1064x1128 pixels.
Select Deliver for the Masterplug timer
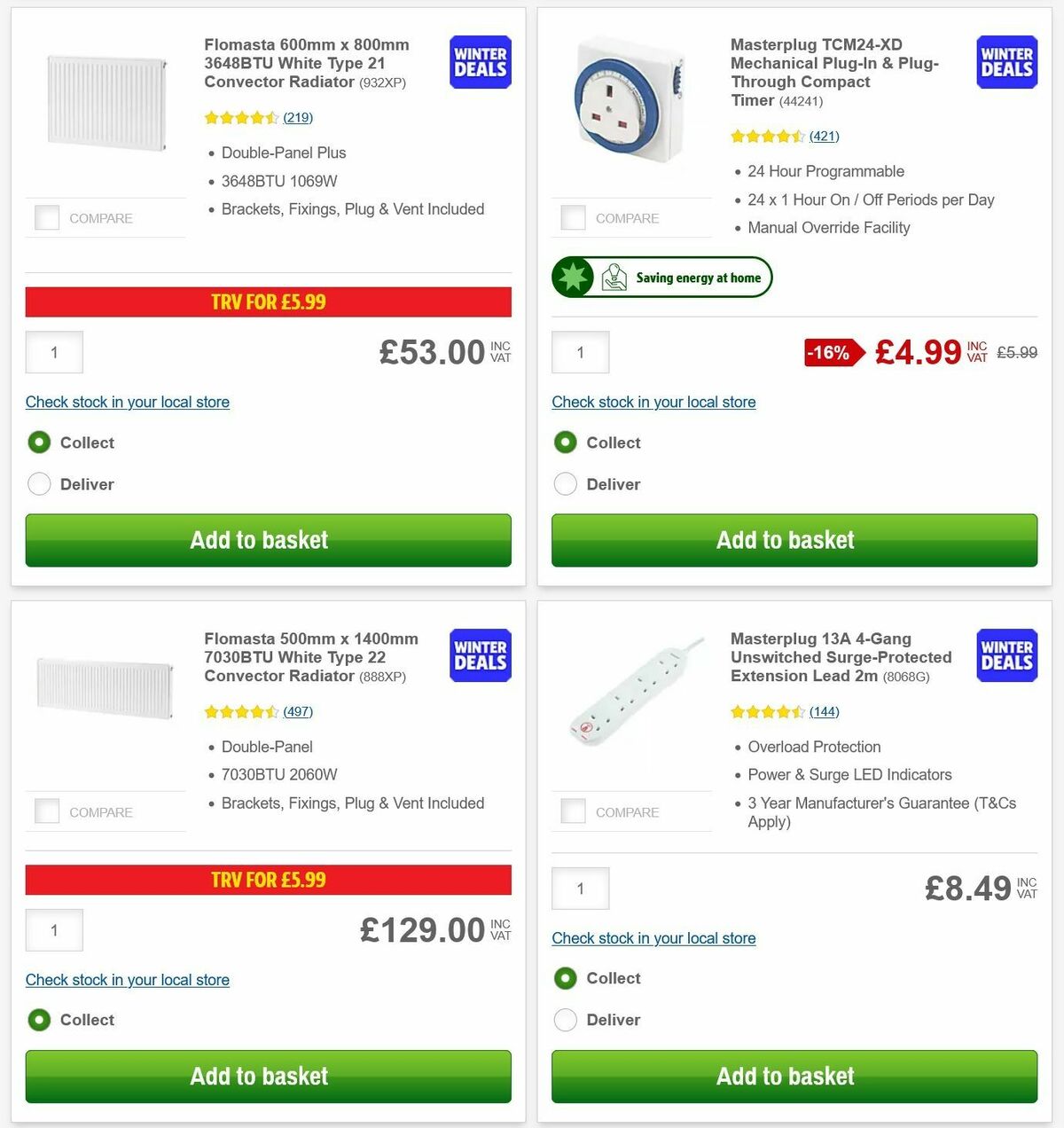[x=565, y=484]
